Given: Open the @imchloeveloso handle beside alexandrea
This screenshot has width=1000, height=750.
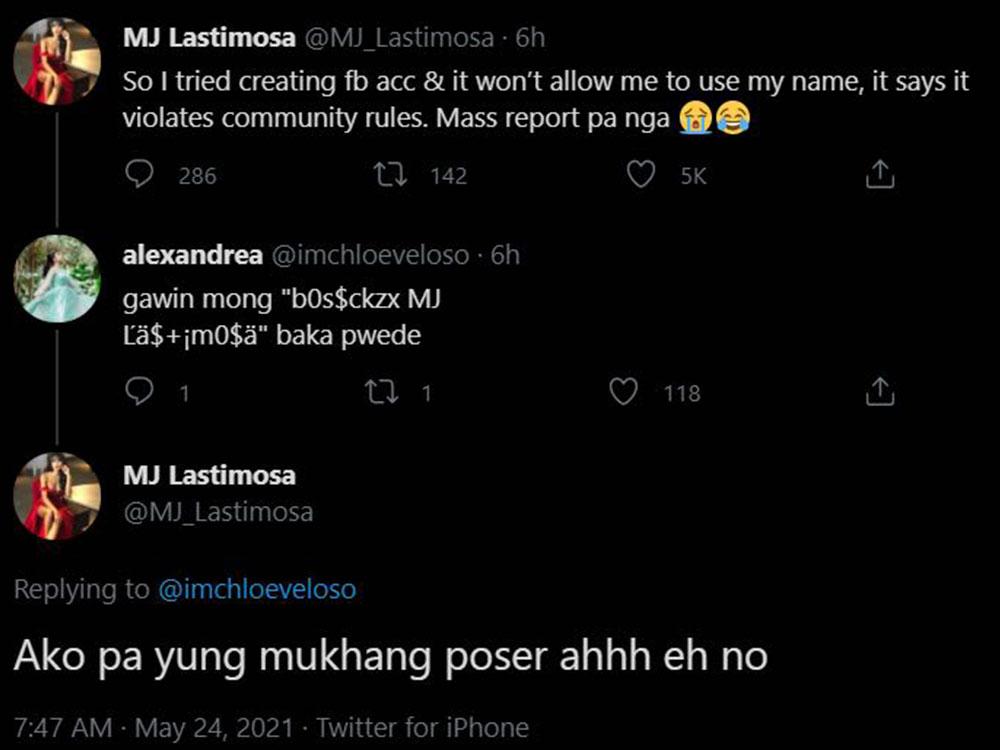Looking at the screenshot, I should pos(370,255).
